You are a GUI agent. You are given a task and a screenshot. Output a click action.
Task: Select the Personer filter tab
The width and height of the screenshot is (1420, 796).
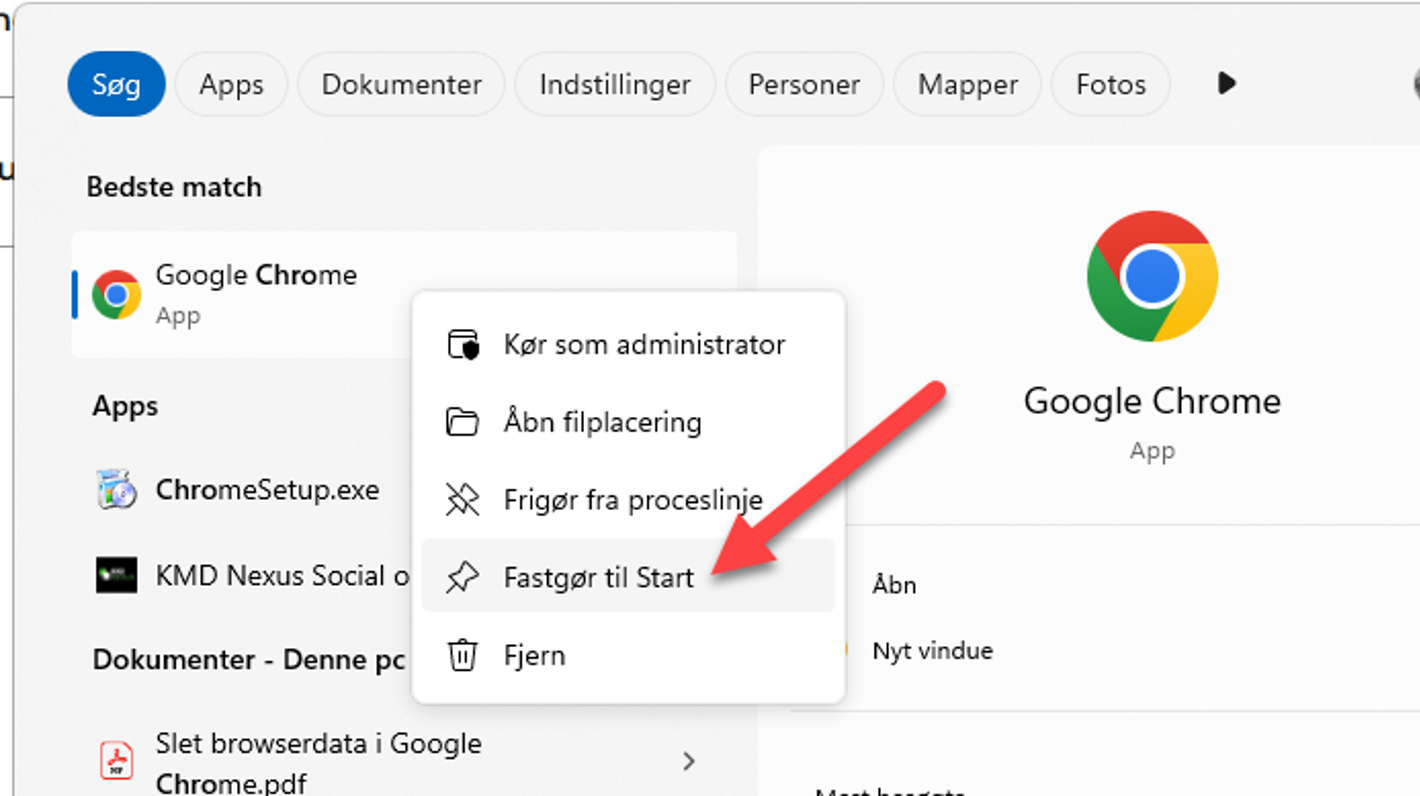804,85
